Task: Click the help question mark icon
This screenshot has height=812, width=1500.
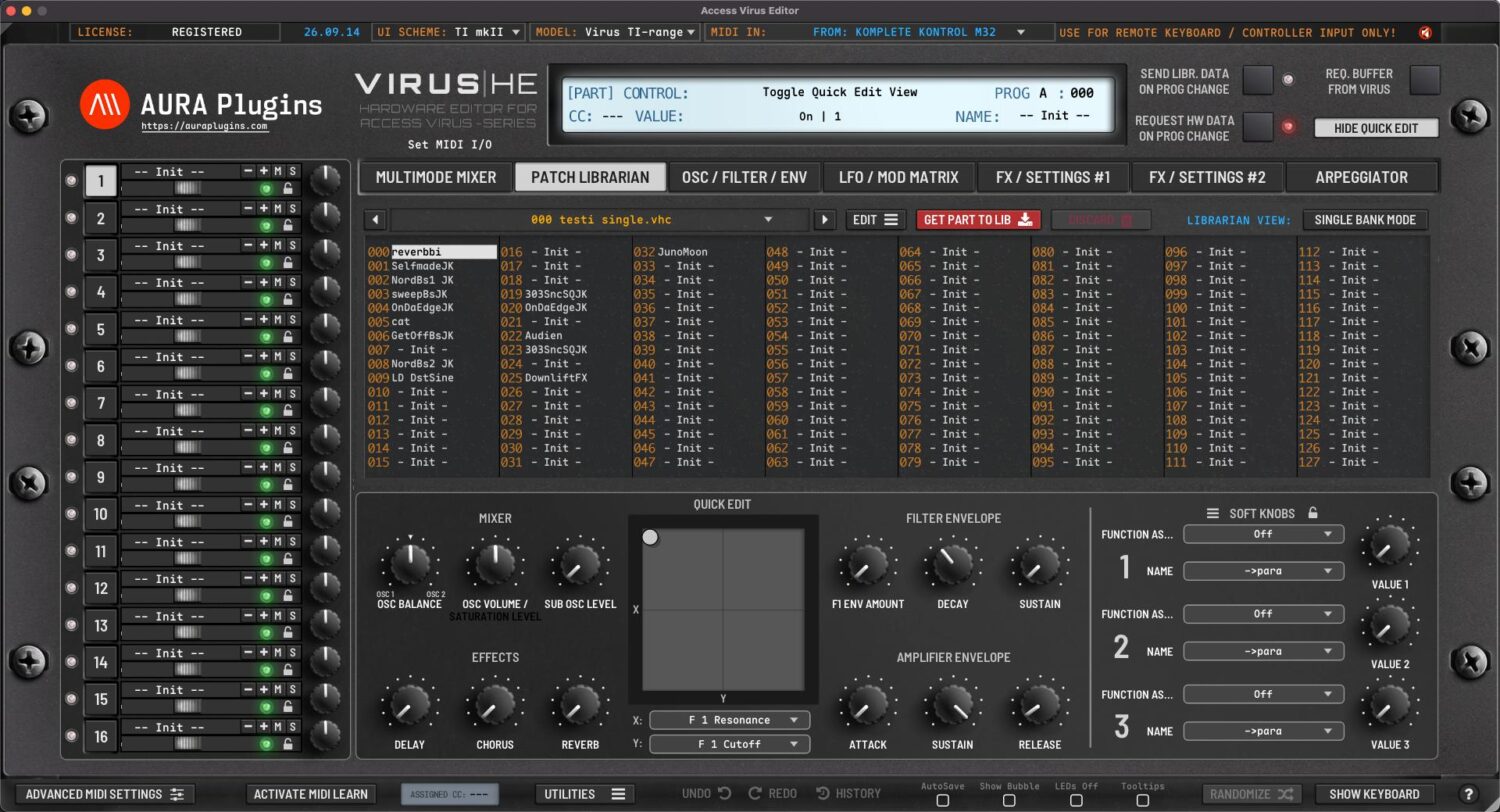Action: coord(1468,794)
